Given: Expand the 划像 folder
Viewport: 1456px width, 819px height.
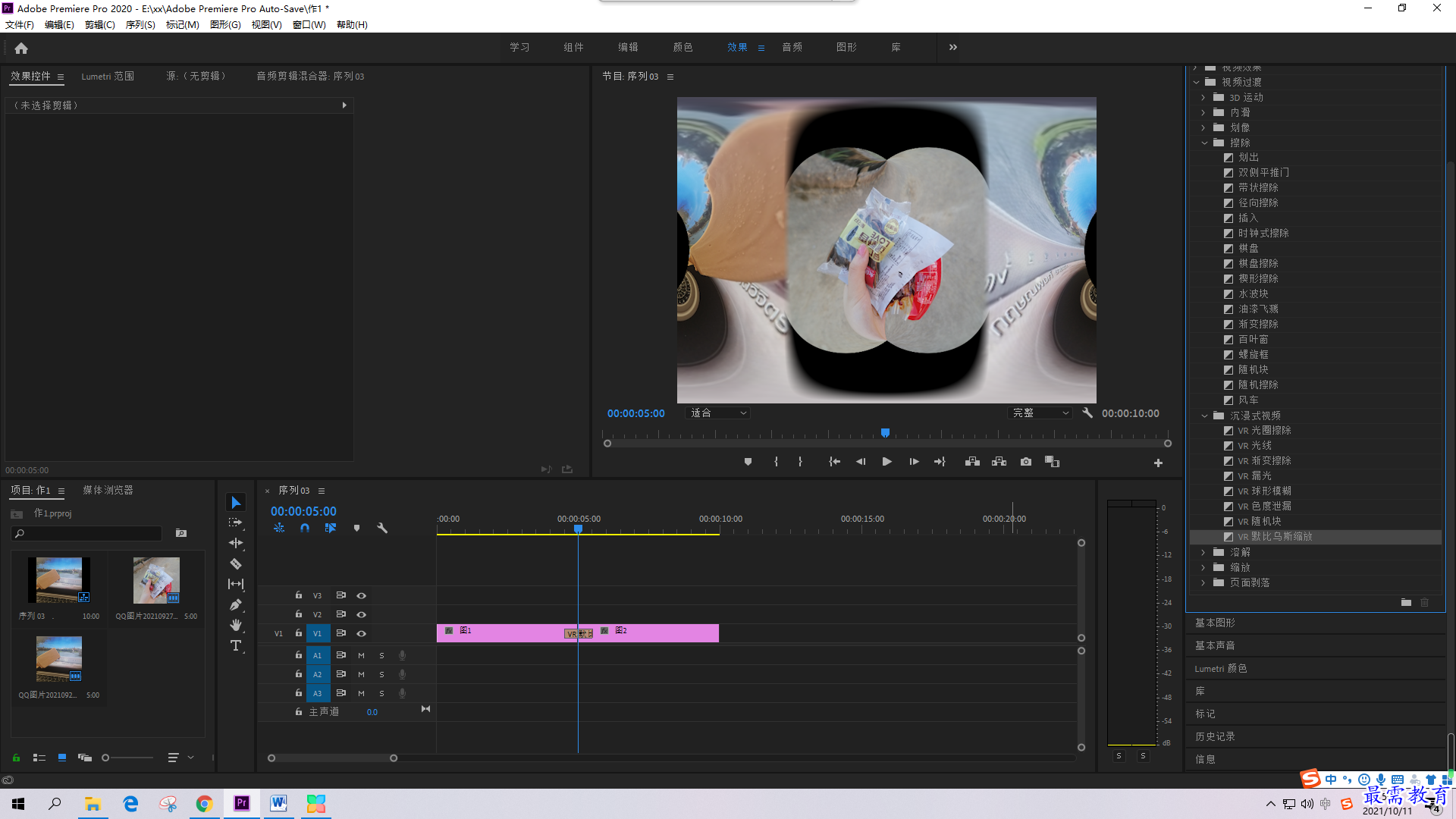Looking at the screenshot, I should 1203,127.
